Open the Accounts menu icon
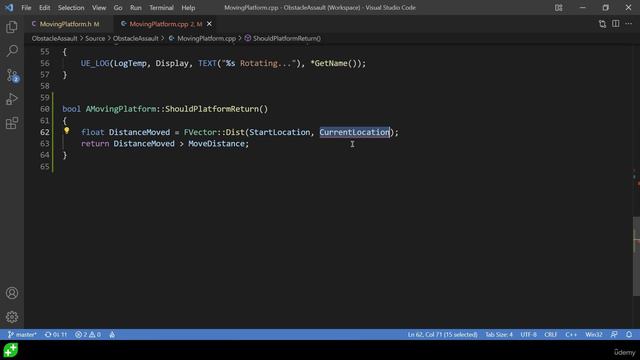This screenshot has width=640, height=360. tap(12, 293)
